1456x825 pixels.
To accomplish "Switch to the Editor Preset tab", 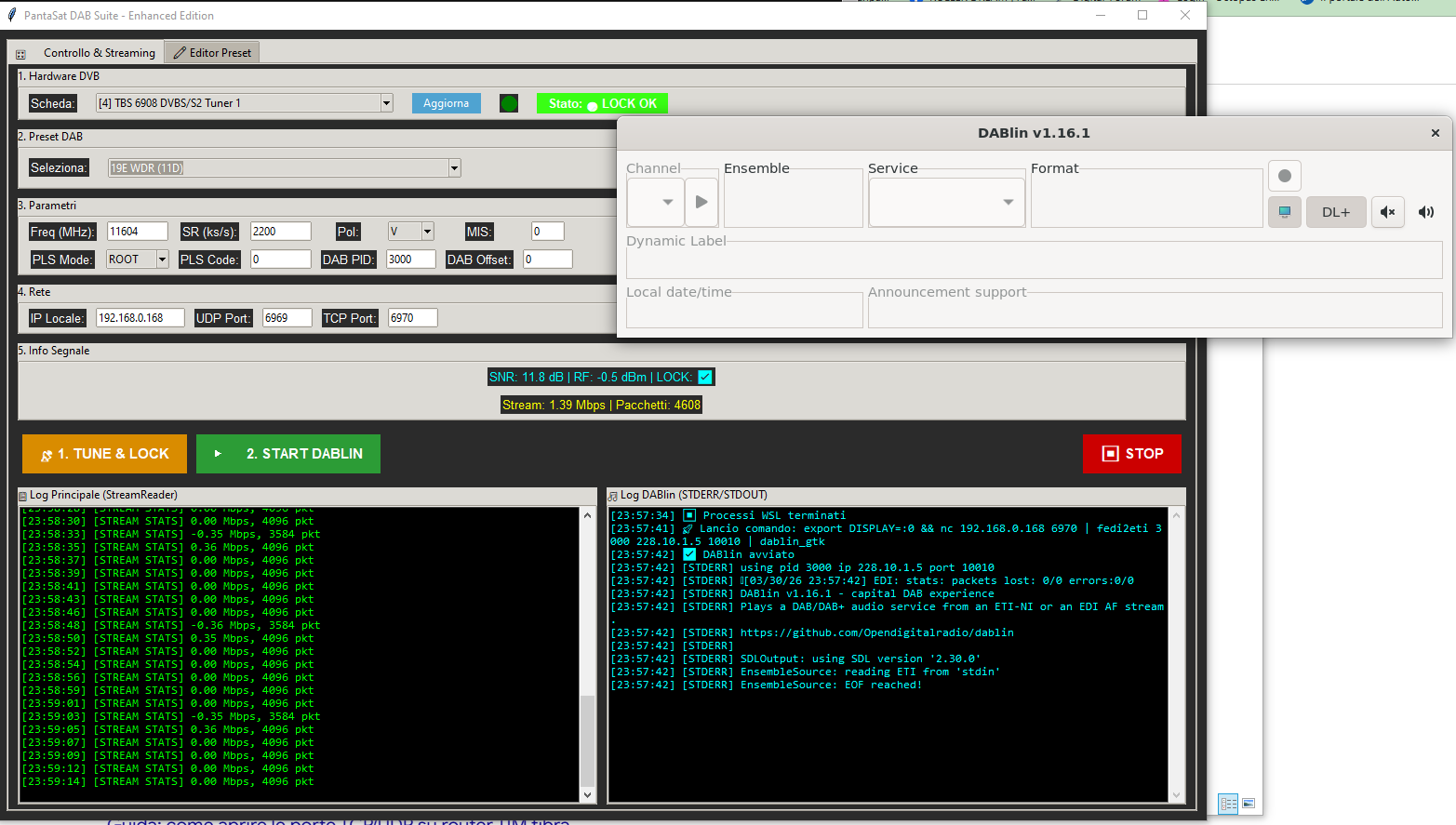I will coord(213,53).
